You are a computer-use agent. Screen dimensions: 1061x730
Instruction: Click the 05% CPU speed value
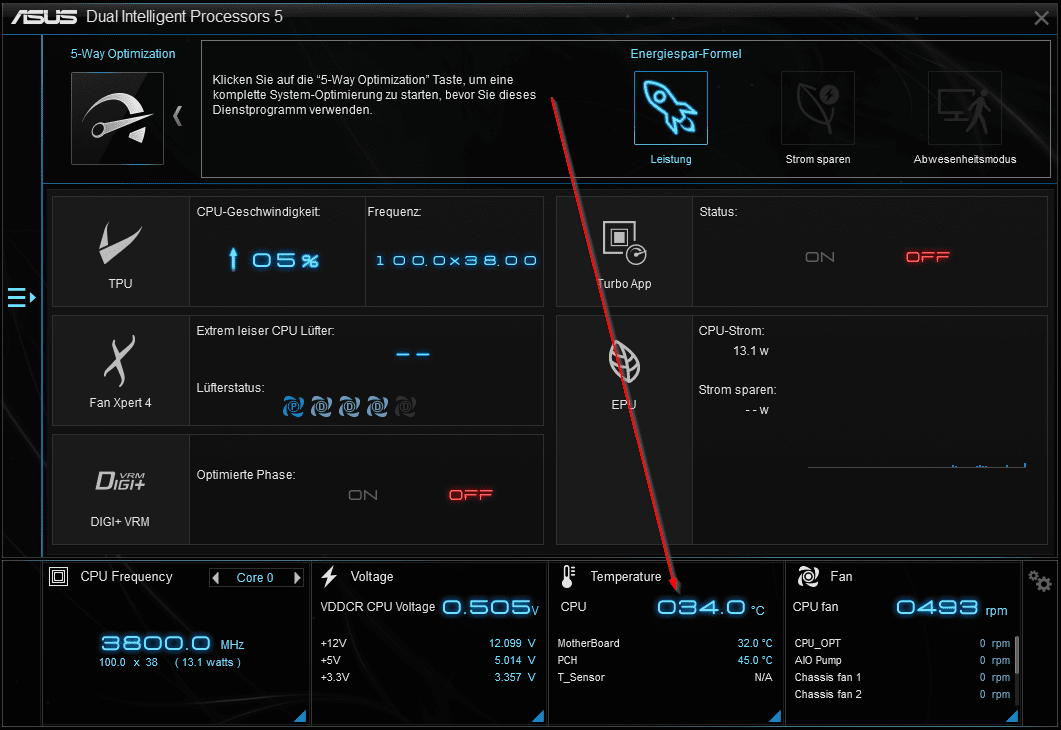click(x=286, y=260)
